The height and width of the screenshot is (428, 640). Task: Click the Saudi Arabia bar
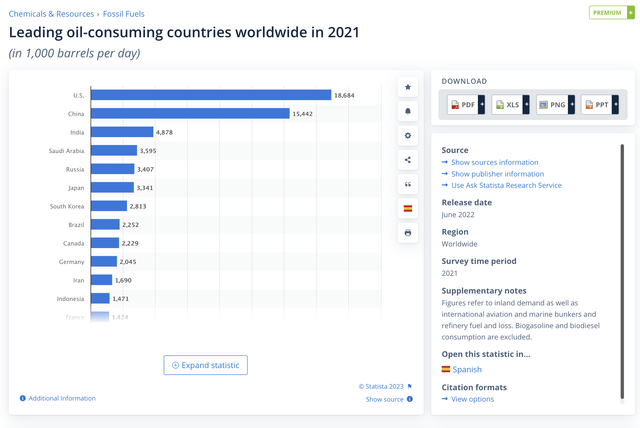[x=114, y=151]
